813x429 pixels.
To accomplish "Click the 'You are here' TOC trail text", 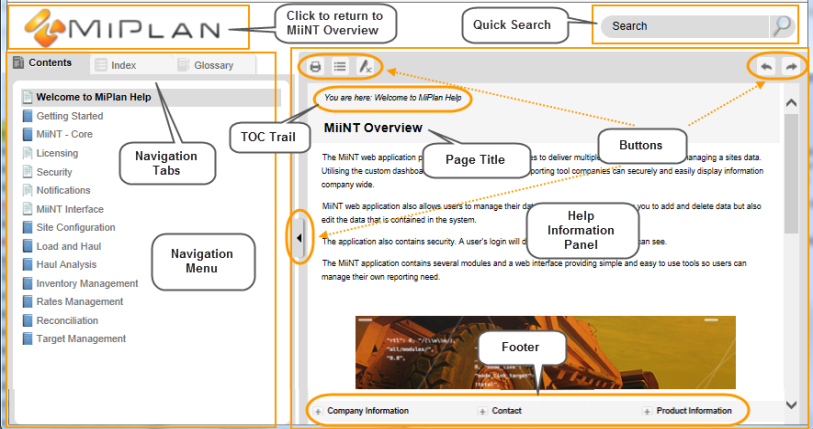I will coord(393,98).
